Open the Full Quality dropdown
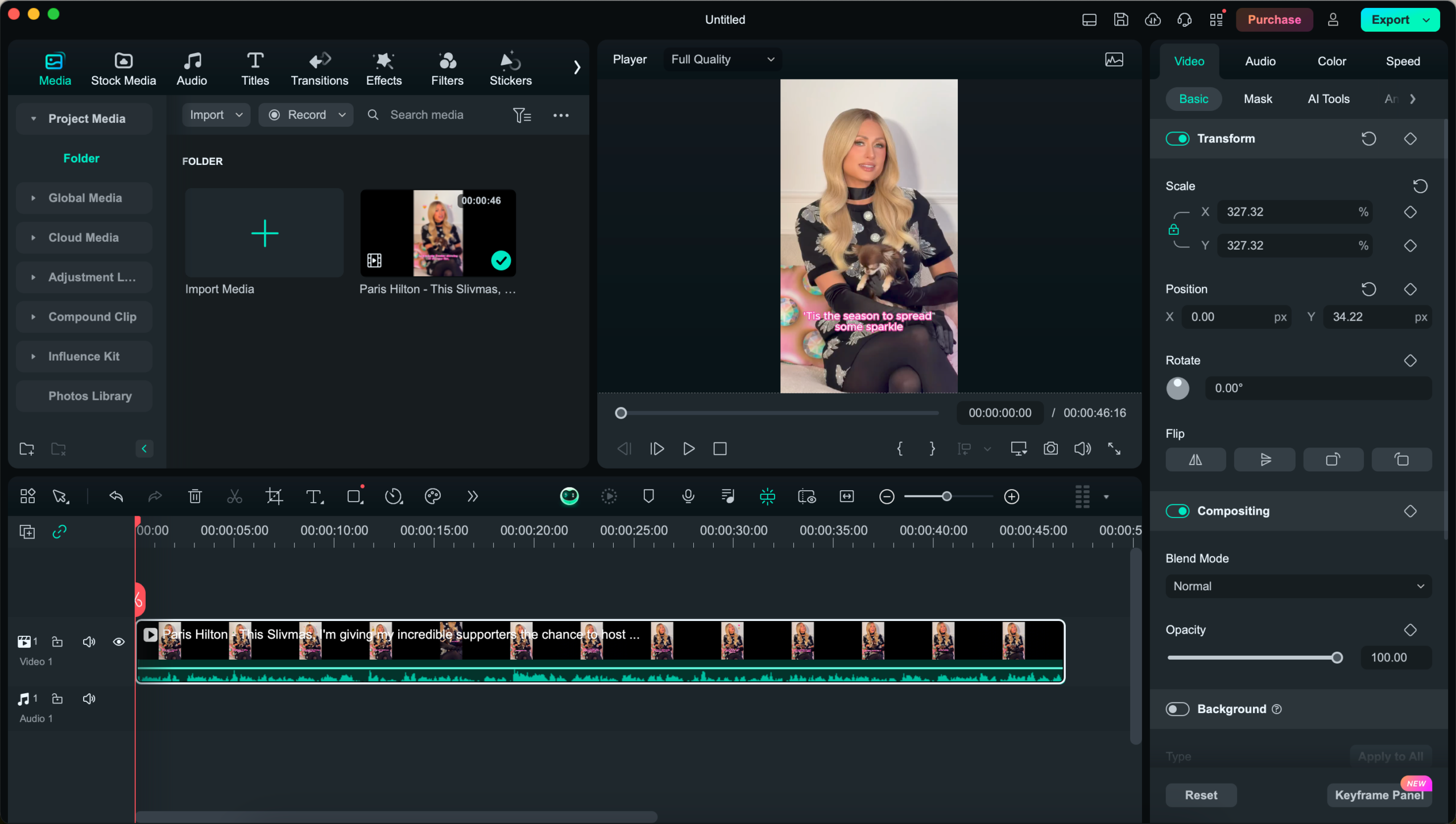The width and height of the screenshot is (1456, 824). tap(722, 59)
